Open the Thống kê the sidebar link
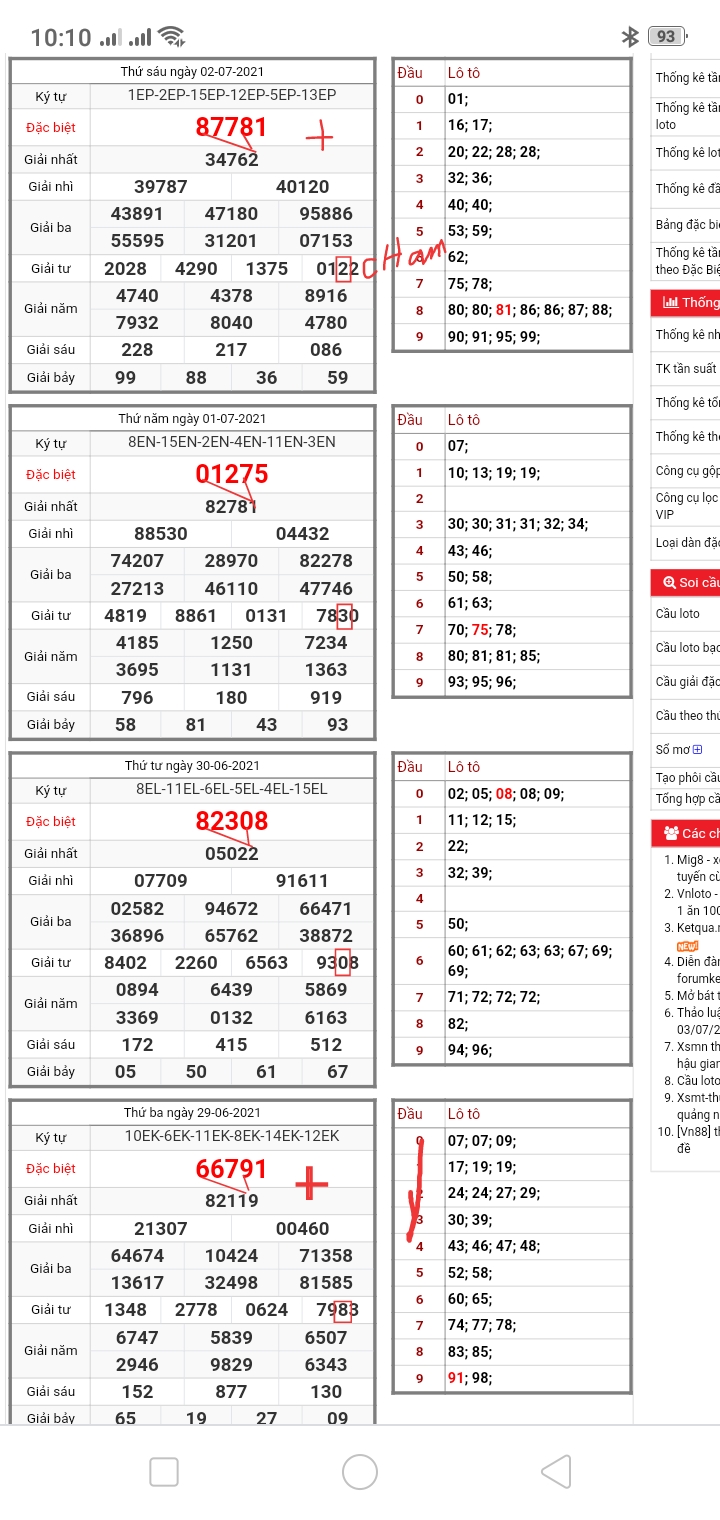This screenshot has width=720, height=1520. point(687,437)
